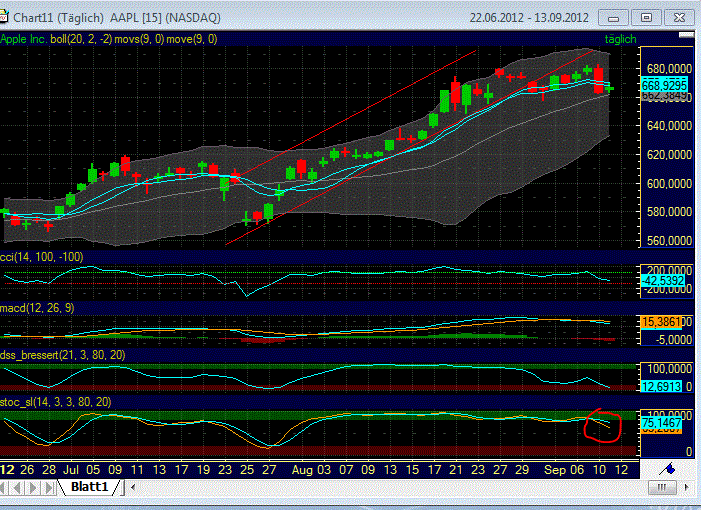Click the 'Apple Inc.' instrument label

point(24,39)
